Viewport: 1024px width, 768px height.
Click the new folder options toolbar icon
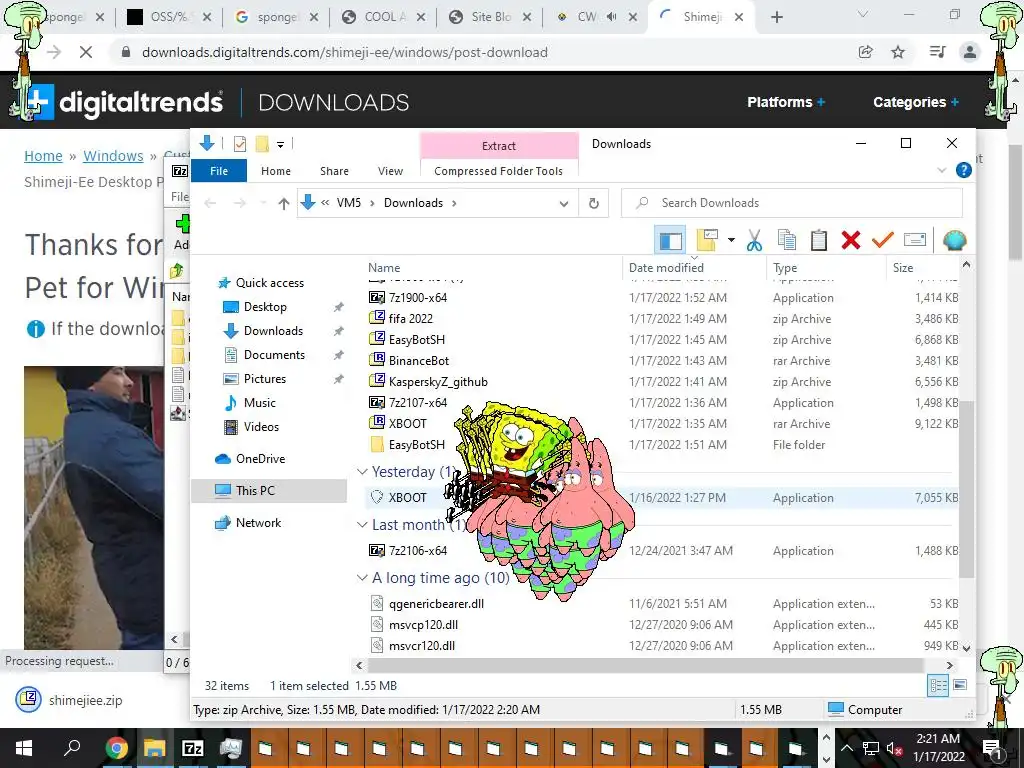coord(707,240)
